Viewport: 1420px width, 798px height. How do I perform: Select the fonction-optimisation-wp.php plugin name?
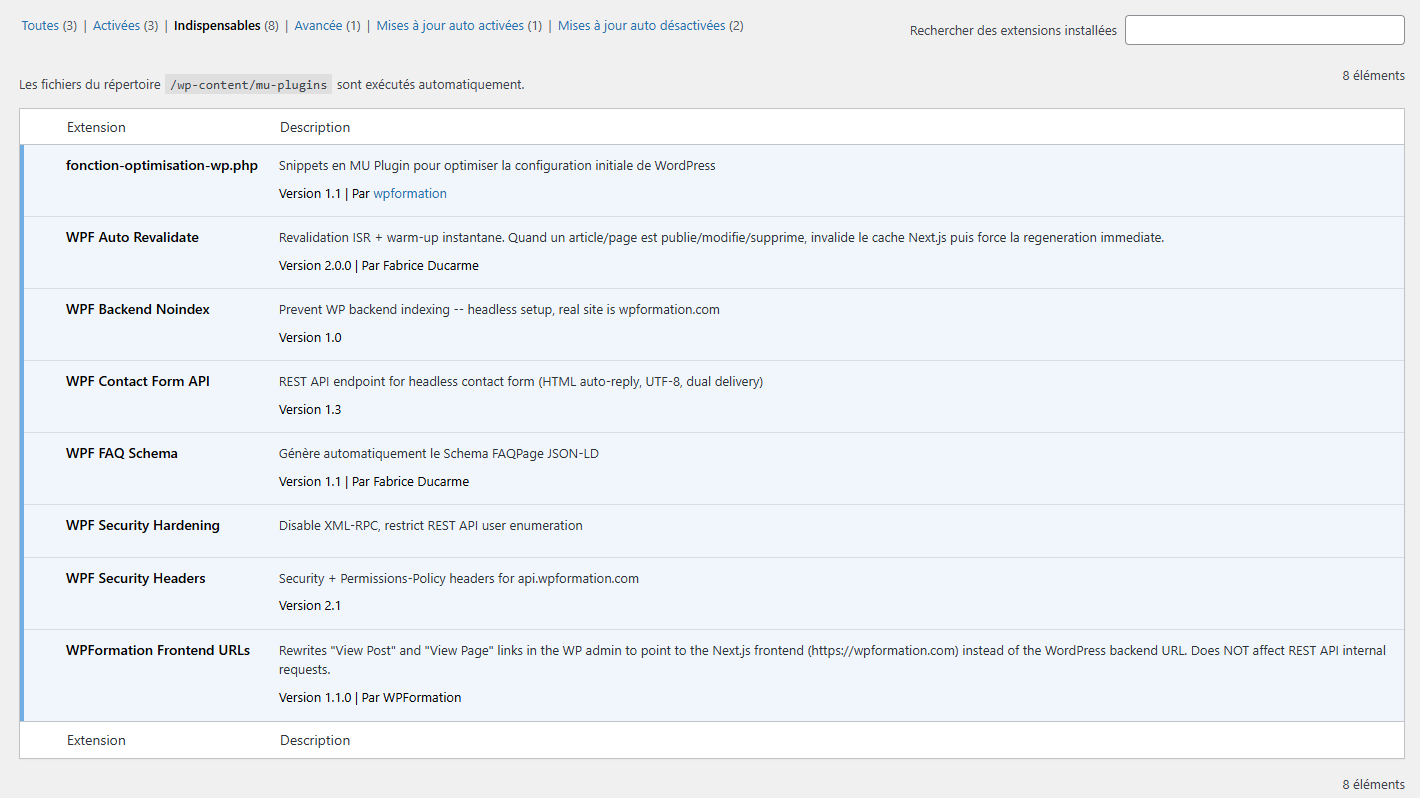click(x=162, y=166)
